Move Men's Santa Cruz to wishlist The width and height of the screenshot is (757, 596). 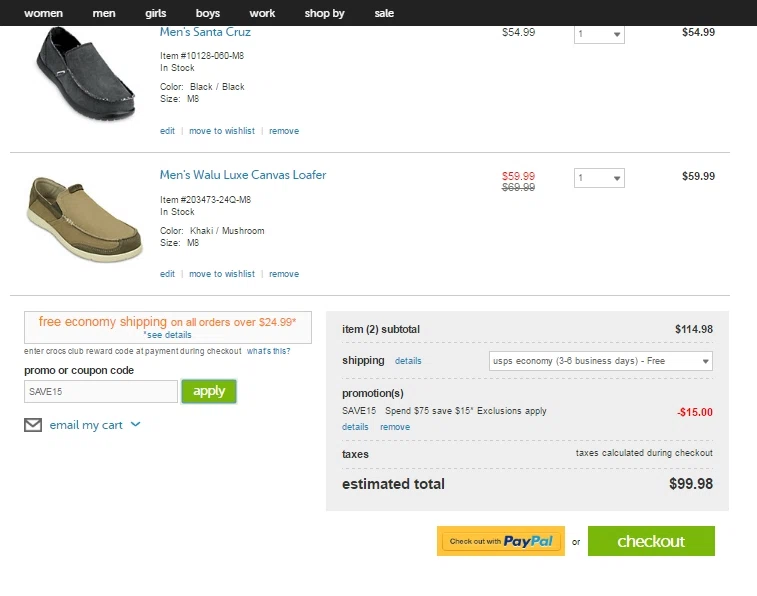coord(222,131)
